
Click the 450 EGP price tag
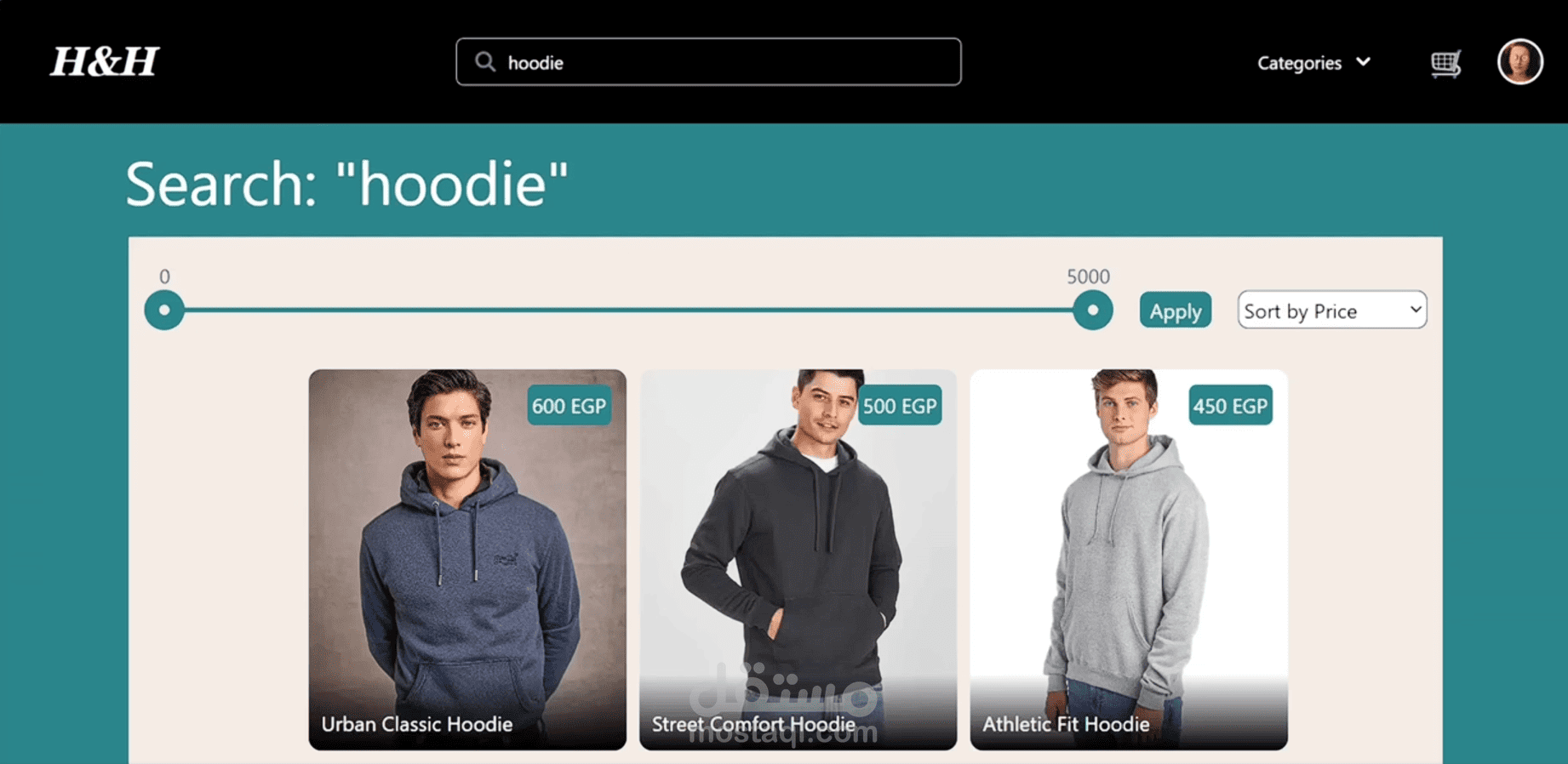1230,406
